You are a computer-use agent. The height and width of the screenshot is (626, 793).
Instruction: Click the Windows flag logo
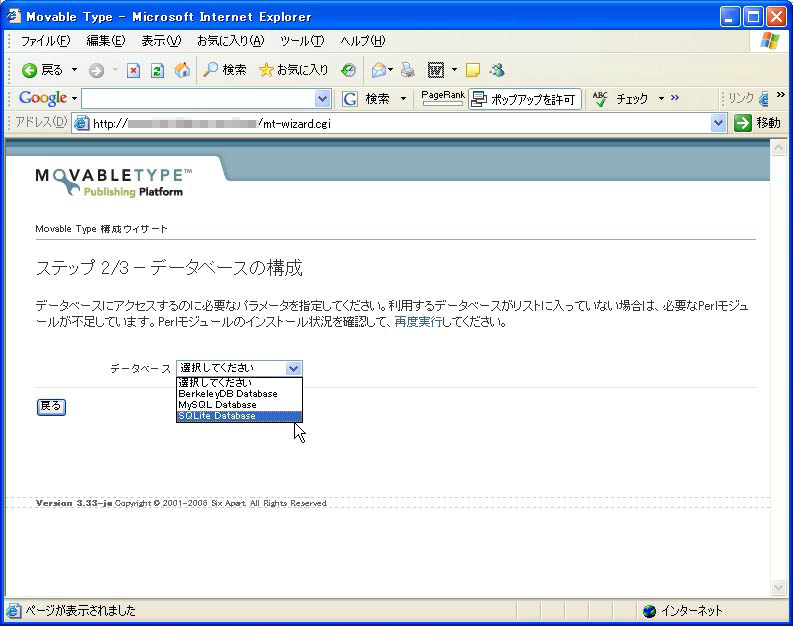coord(769,41)
